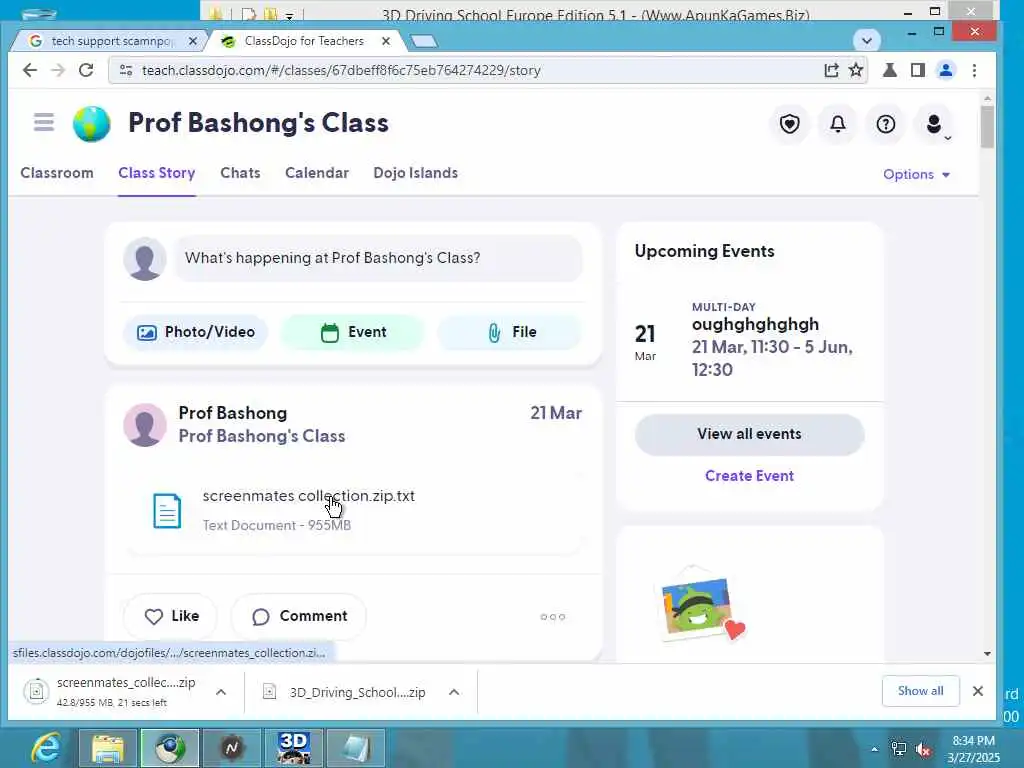Click View all events button
Viewport: 1024px width, 768px height.
pos(750,434)
